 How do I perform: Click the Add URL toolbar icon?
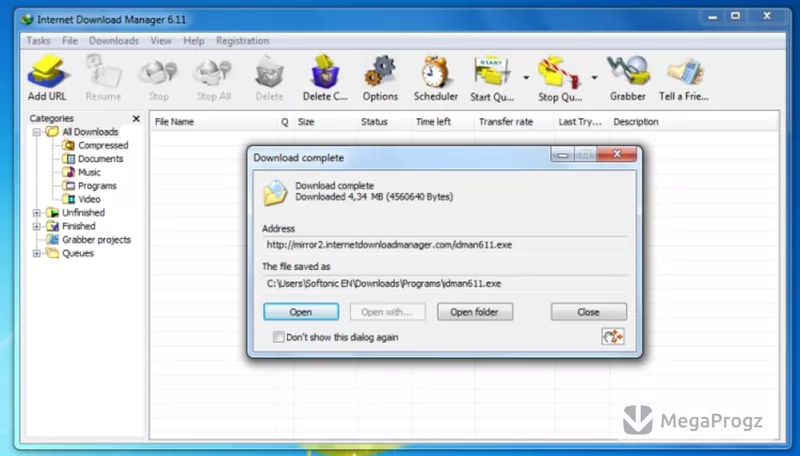click(46, 72)
